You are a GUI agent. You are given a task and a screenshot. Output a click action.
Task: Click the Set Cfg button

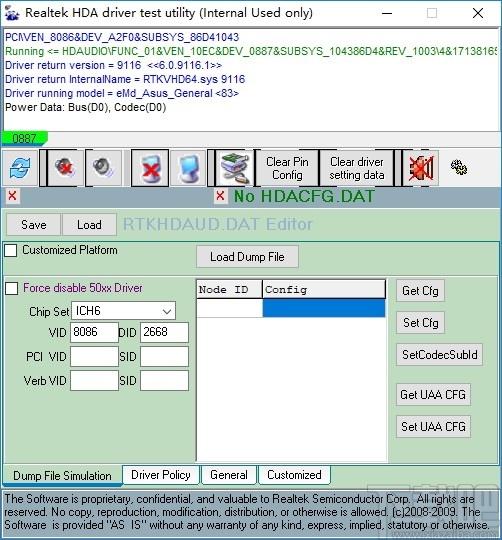click(x=420, y=323)
